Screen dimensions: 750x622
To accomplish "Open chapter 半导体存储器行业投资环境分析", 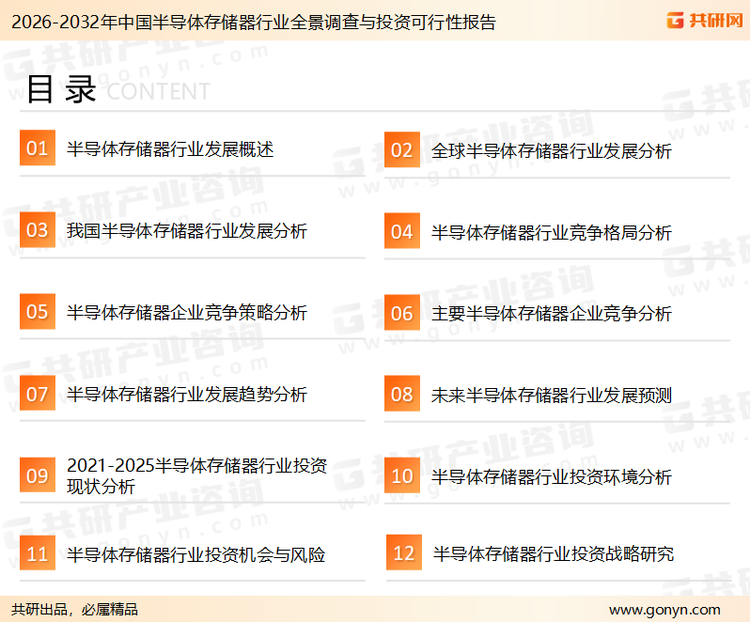I will 551,477.
